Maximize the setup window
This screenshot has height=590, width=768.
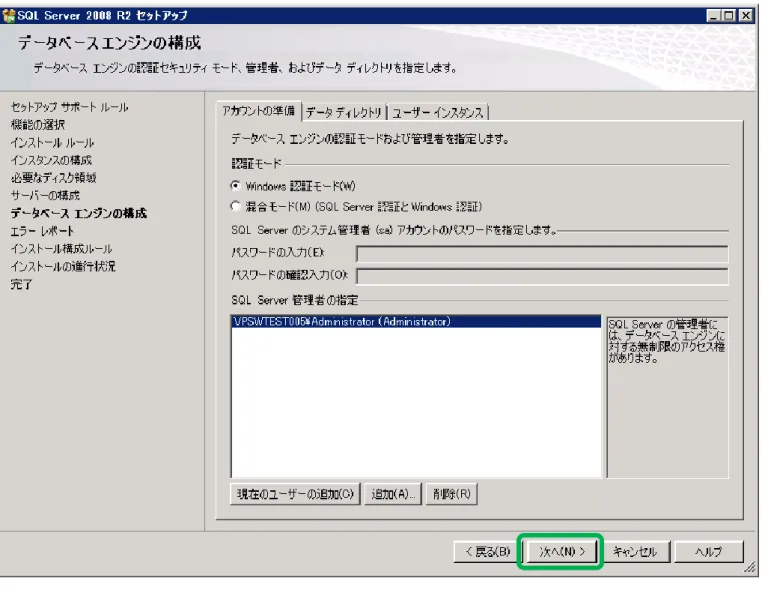tap(729, 16)
